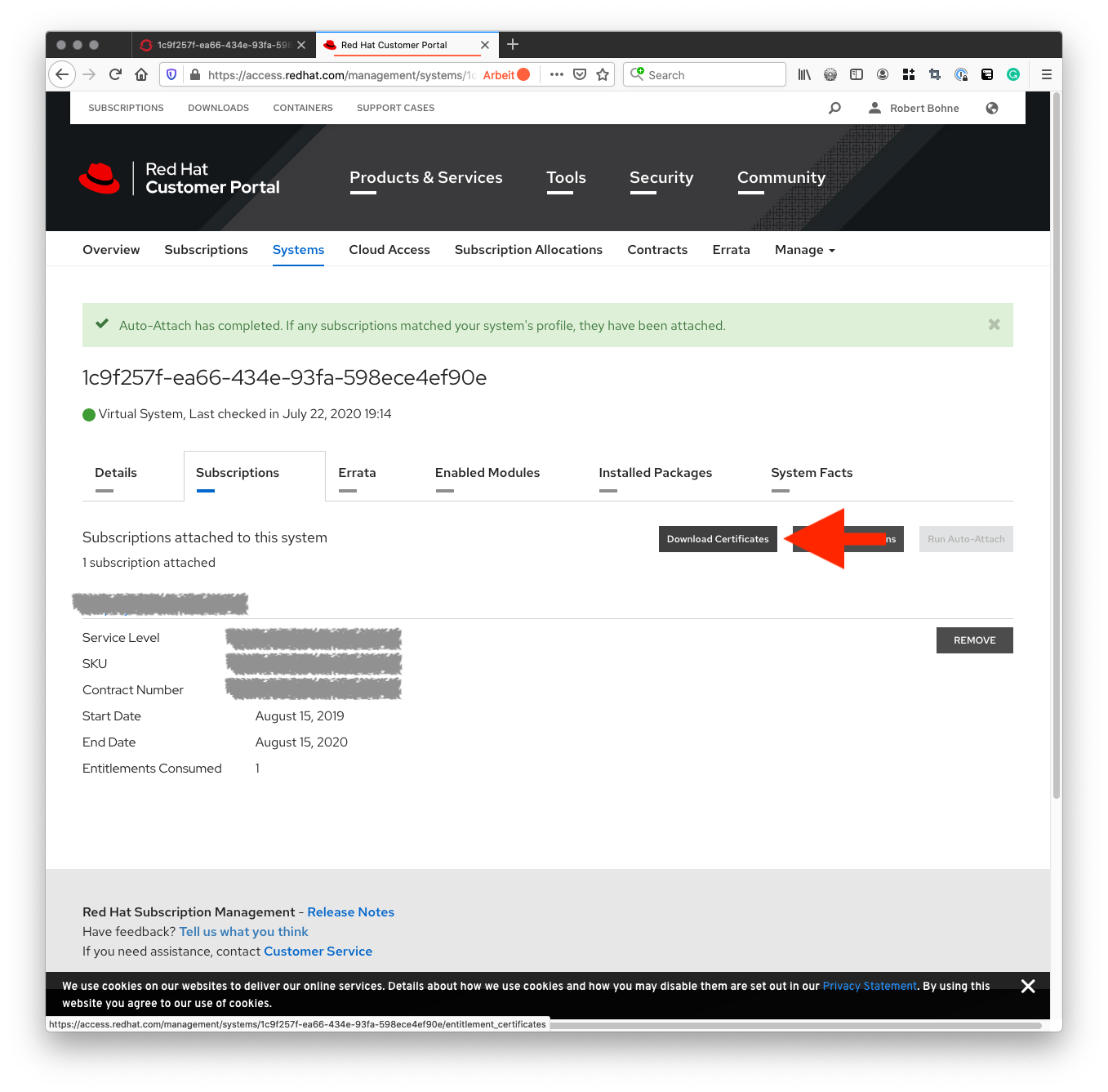Screen dimensions: 1108x1092
Task: Open the Products & Services menu
Action: [x=425, y=178]
